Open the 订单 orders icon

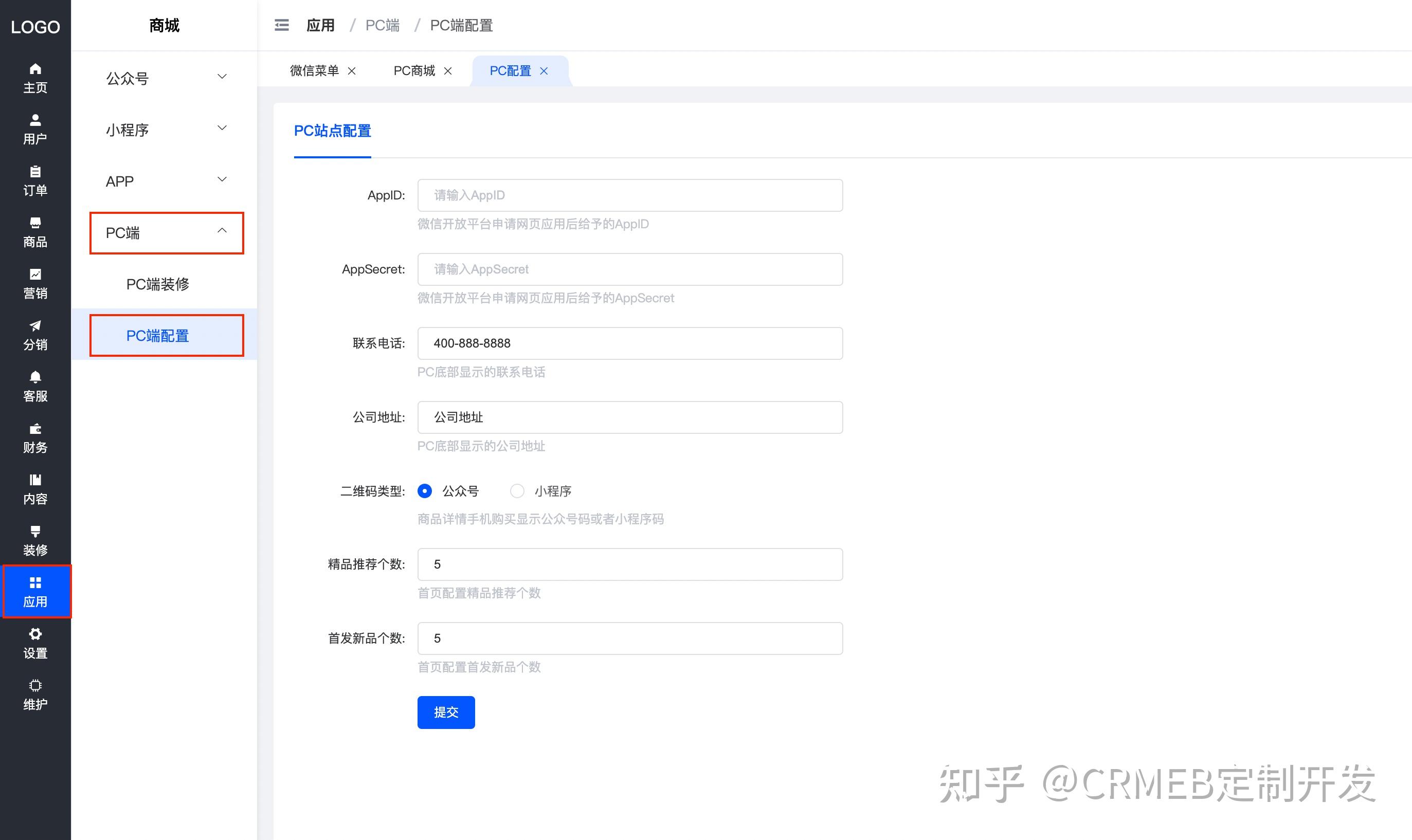point(35,180)
